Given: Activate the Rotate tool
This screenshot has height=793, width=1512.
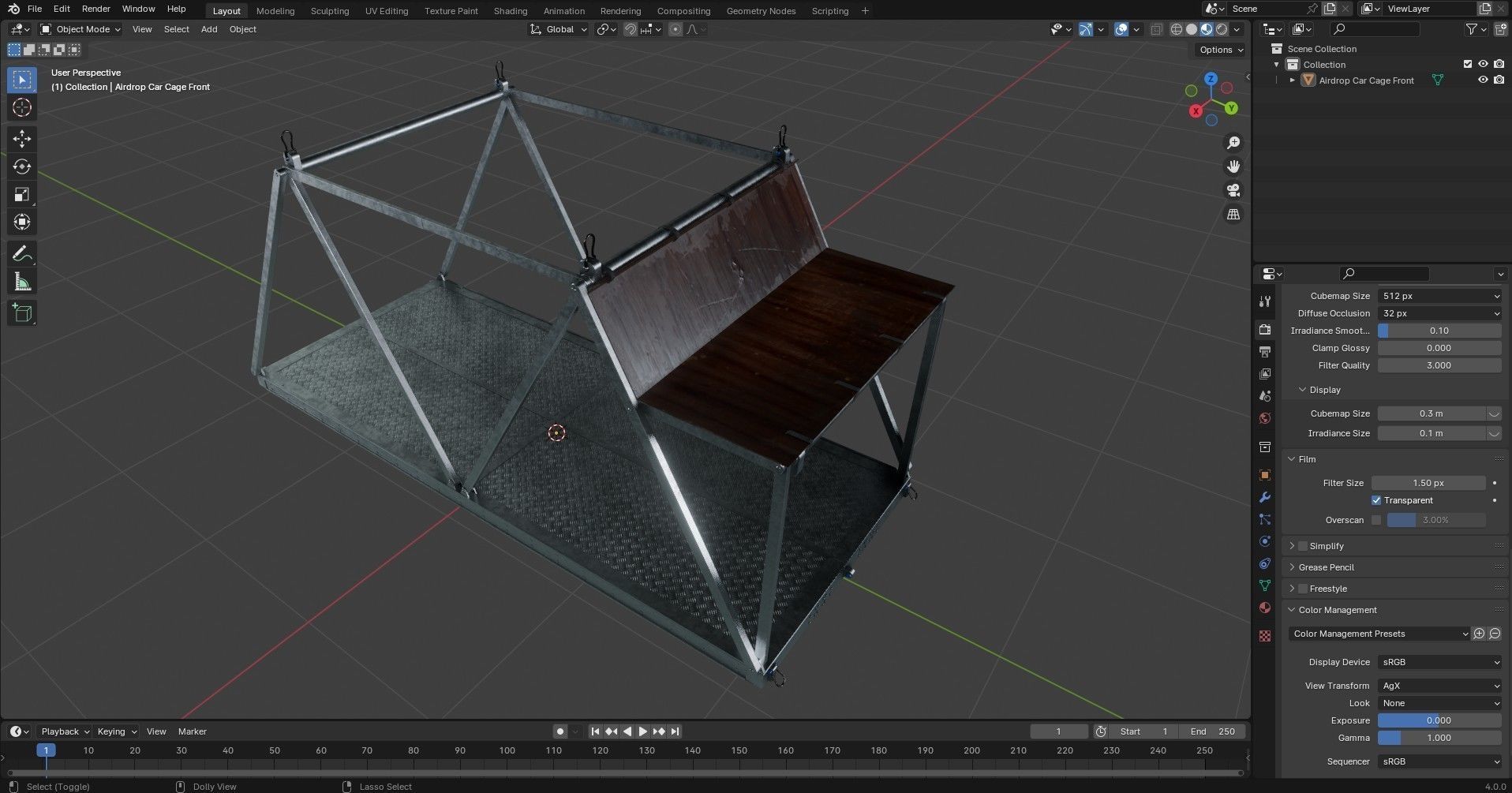Looking at the screenshot, I should (22, 166).
